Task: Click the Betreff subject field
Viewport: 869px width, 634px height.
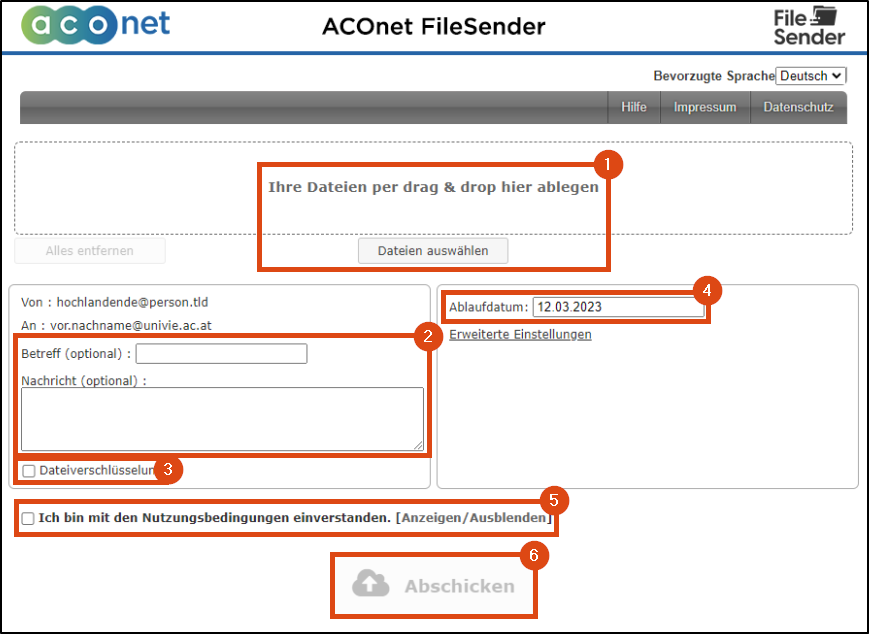Action: [221, 354]
